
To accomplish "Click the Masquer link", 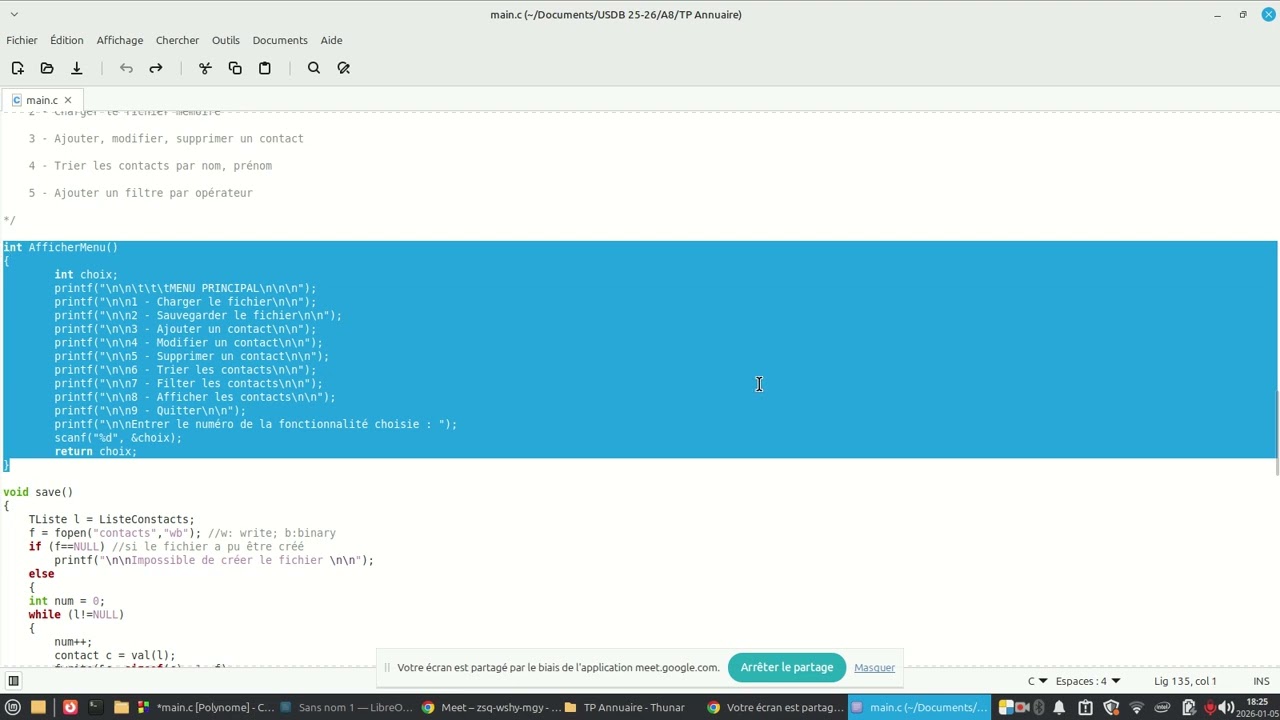I will click(874, 667).
